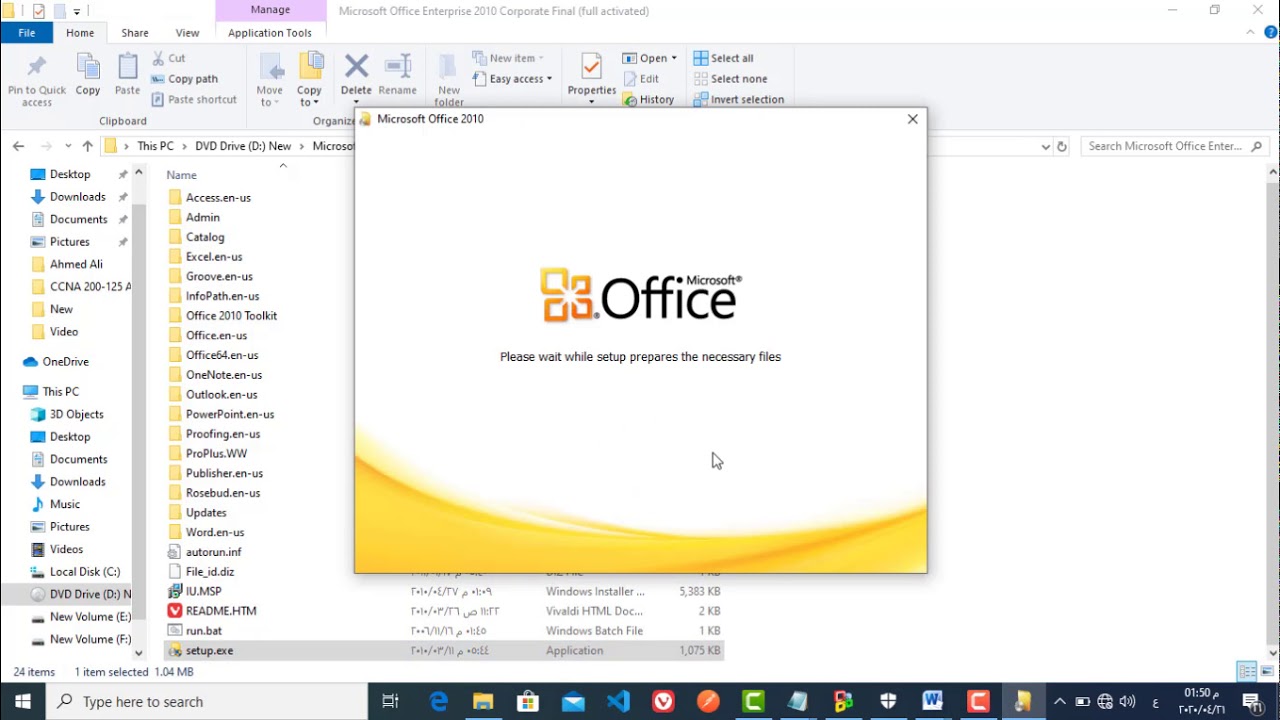Click the refresh button by address bar
The width and height of the screenshot is (1280, 720).
coord(1062,146)
